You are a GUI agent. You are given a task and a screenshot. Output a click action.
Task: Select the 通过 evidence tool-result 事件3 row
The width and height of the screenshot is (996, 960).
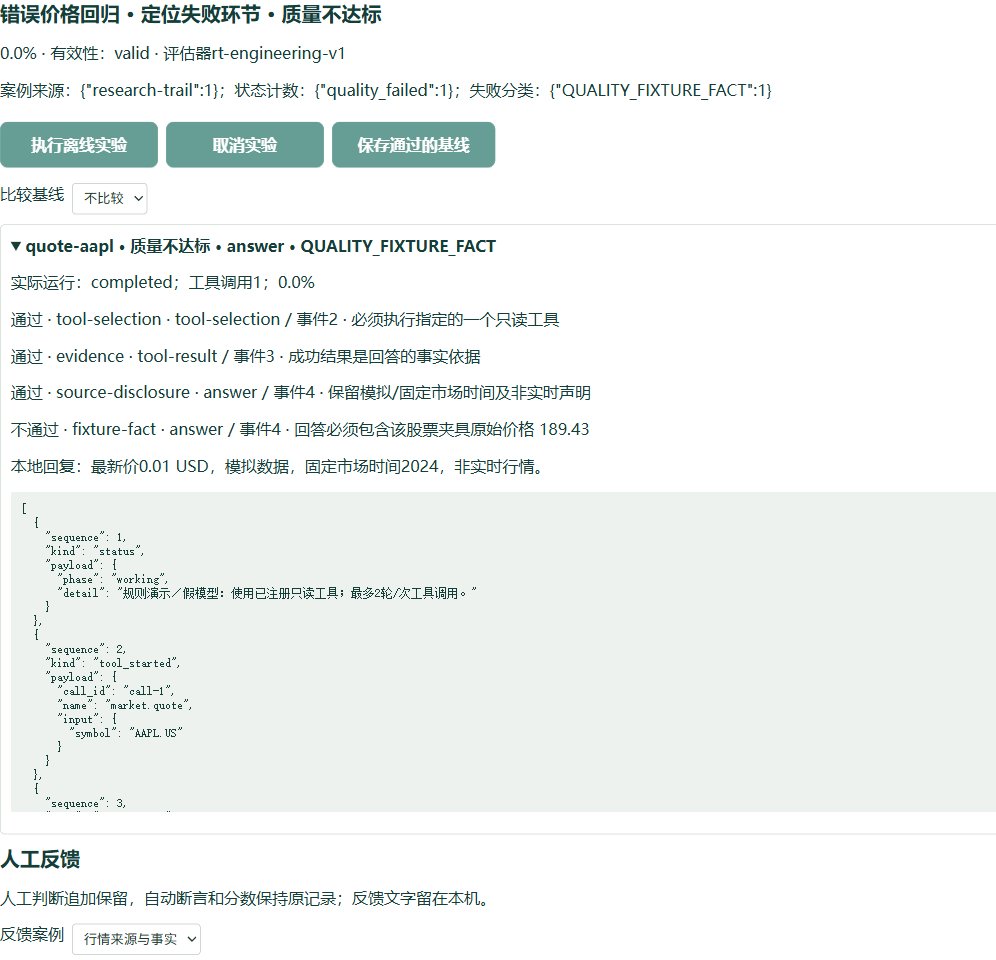pos(245,356)
